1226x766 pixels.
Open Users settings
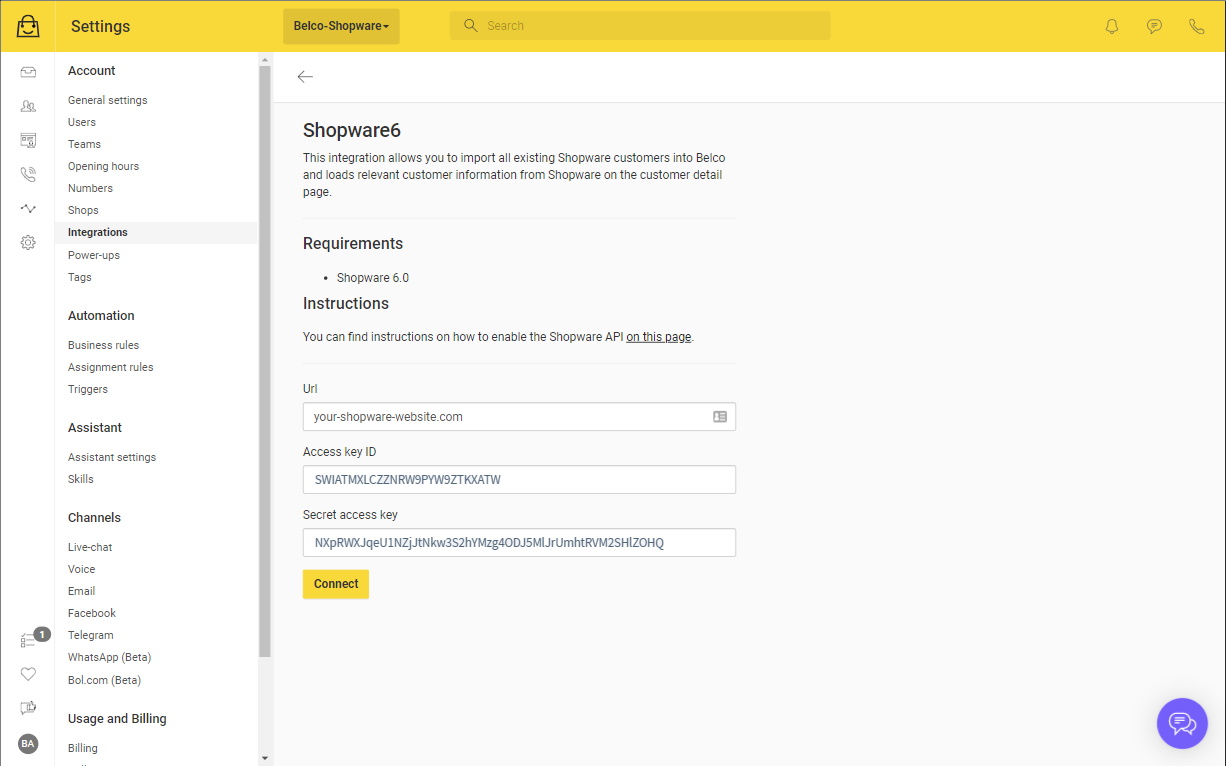(x=82, y=122)
